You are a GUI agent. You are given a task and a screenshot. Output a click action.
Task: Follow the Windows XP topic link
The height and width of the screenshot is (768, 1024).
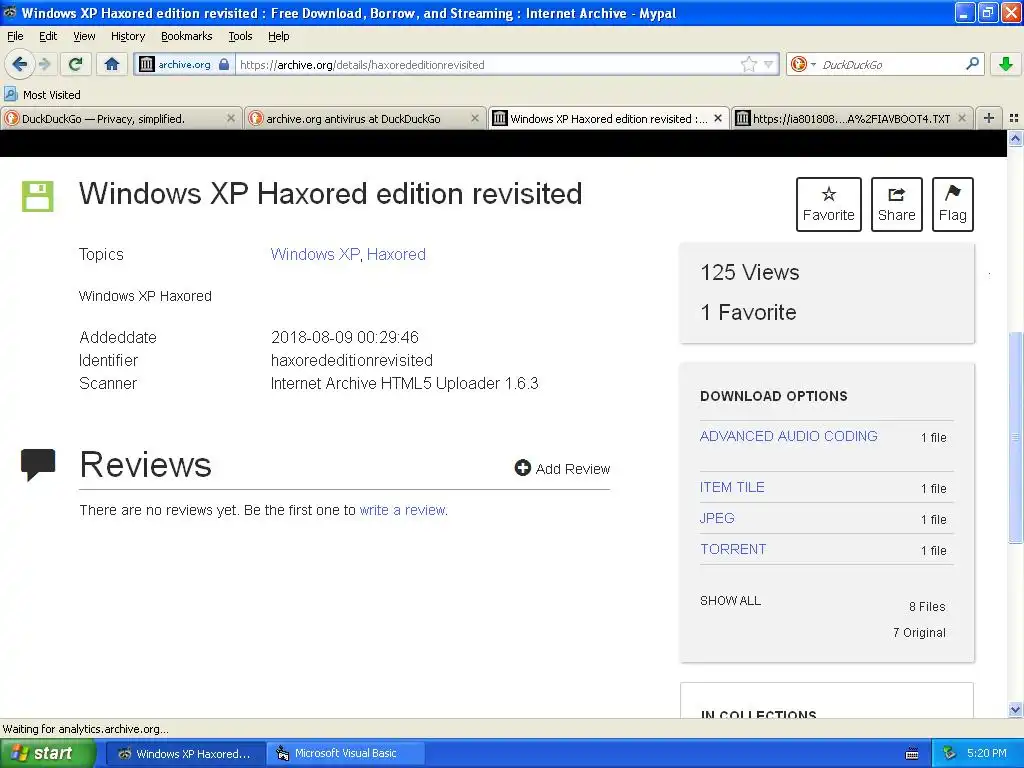click(315, 254)
